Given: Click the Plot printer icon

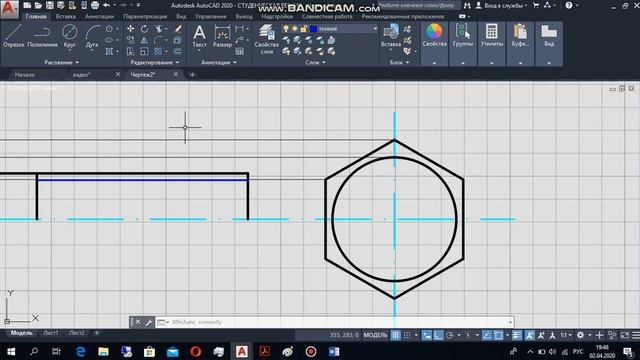Looking at the screenshot, I should (x=95, y=5).
